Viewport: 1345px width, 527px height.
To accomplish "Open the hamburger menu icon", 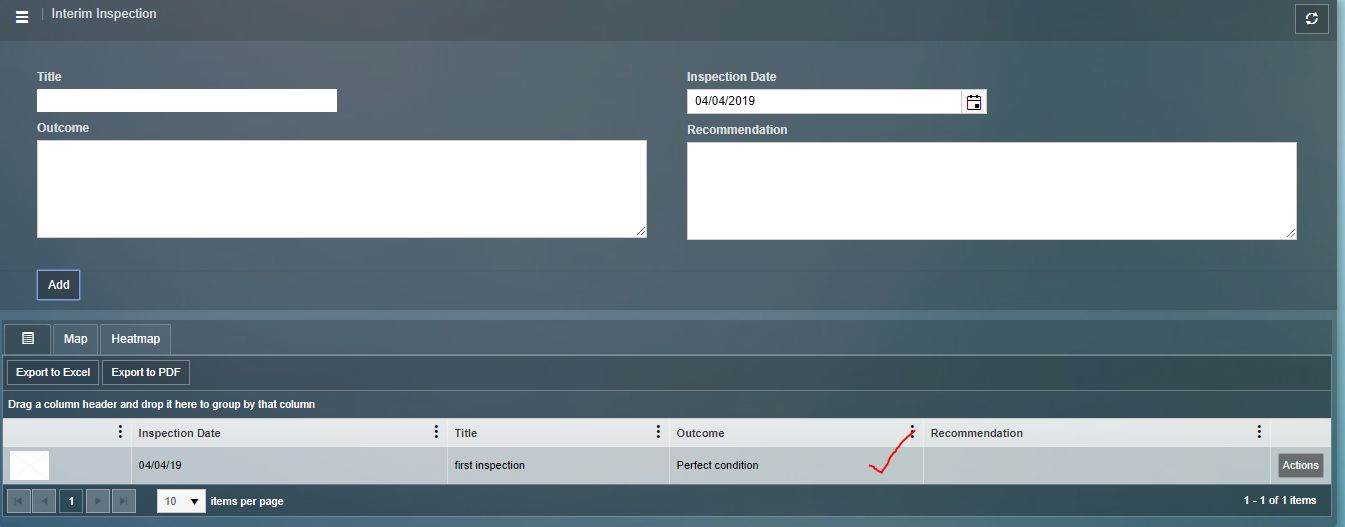I will [x=22, y=17].
